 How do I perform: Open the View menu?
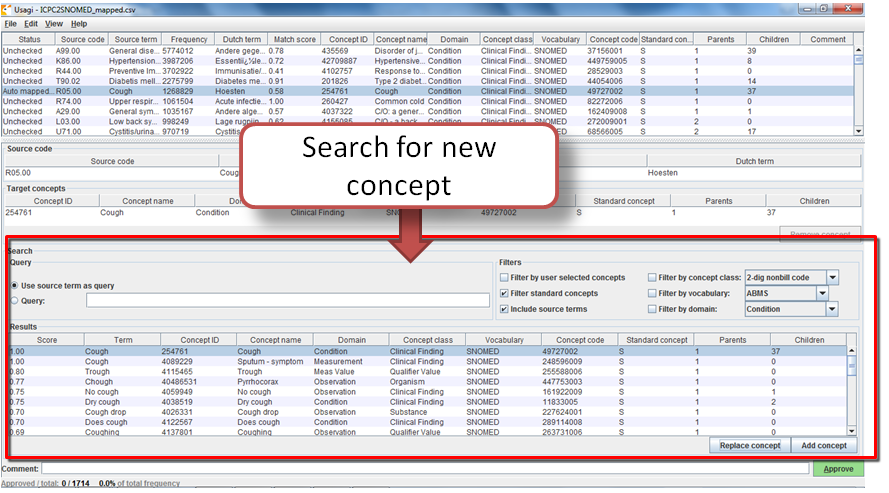point(54,23)
